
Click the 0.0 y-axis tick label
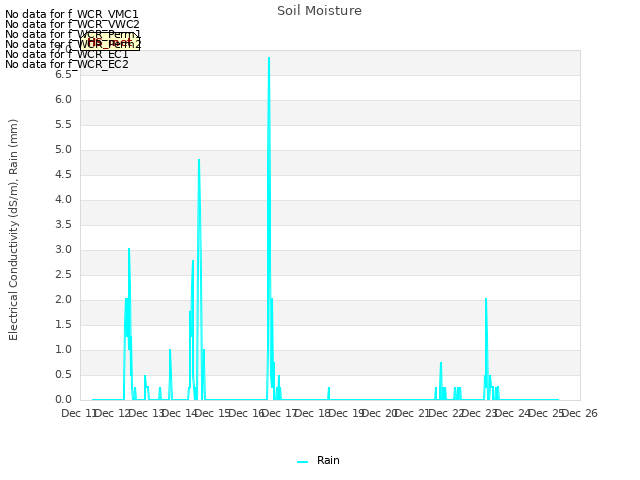click(x=63, y=400)
